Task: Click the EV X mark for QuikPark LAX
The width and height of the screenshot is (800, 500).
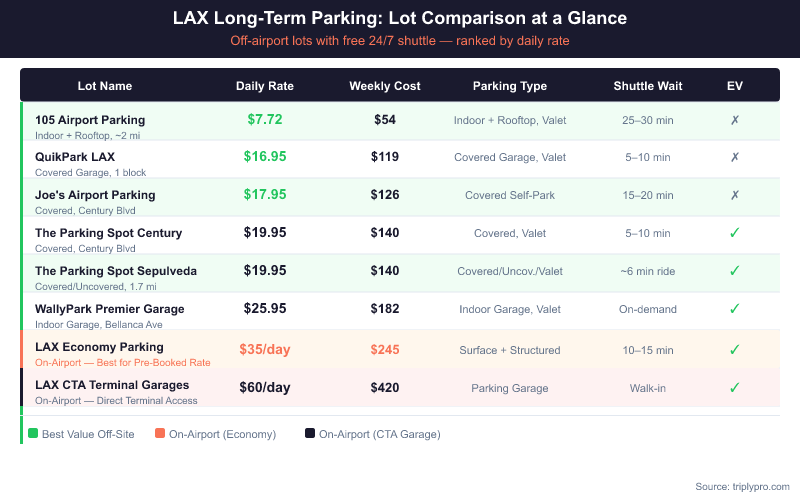Action: click(x=734, y=157)
